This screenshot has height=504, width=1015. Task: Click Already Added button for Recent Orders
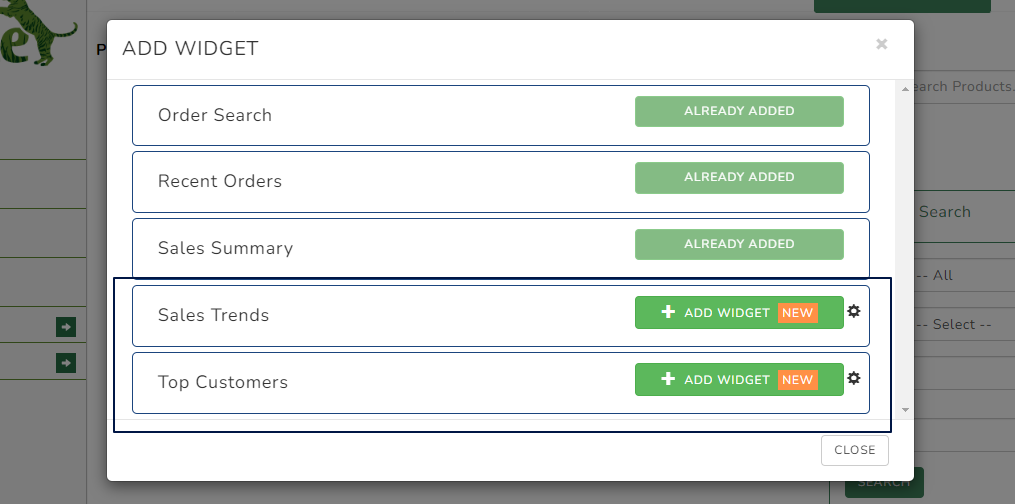(739, 177)
